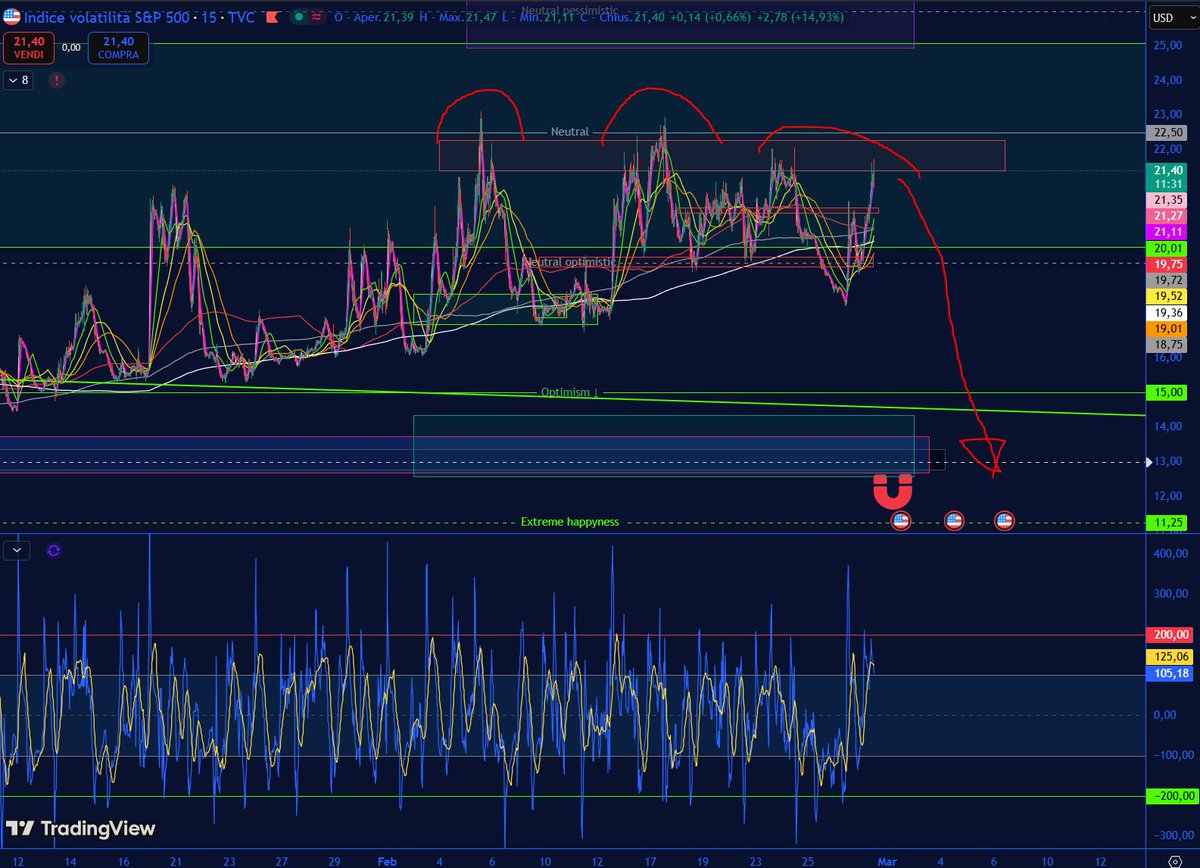The height and width of the screenshot is (868, 1200).
Task: Select the Neutral optimistic chart label
Action: coord(571,262)
